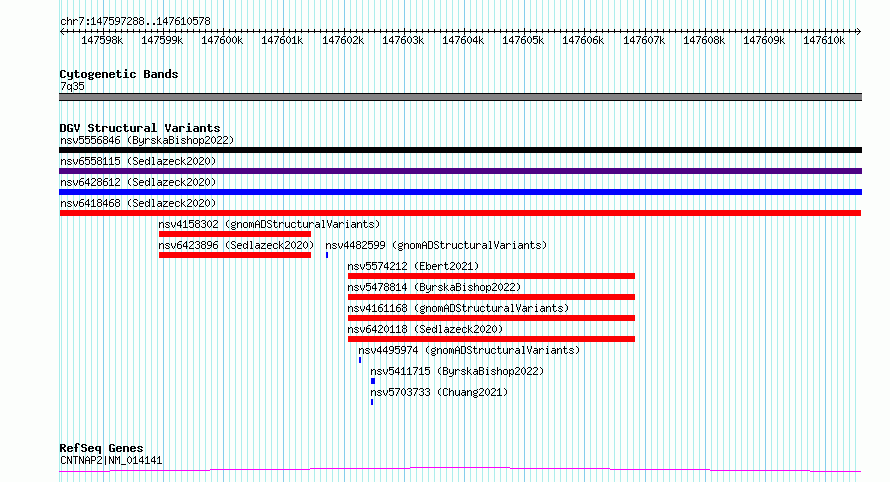Click the 147605k ruler tick label
Screen dimensions: 890x482
point(523,41)
